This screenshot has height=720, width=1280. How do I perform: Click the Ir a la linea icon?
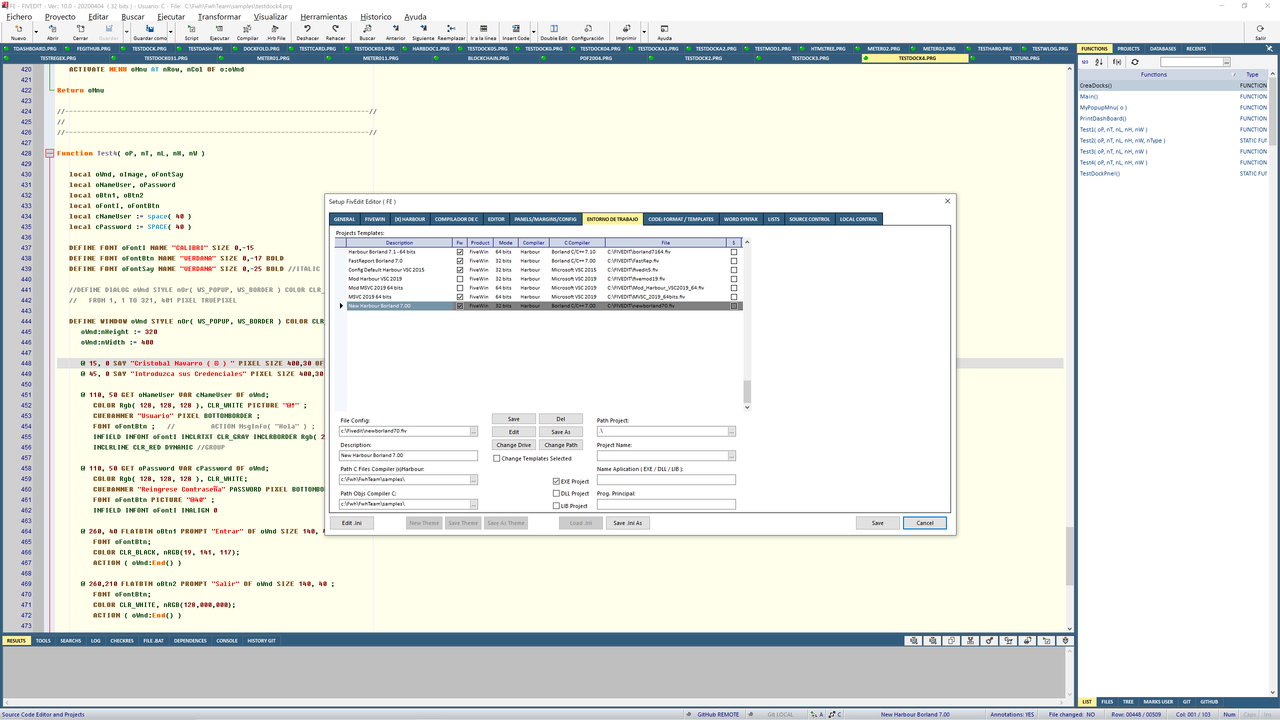click(x=484, y=31)
